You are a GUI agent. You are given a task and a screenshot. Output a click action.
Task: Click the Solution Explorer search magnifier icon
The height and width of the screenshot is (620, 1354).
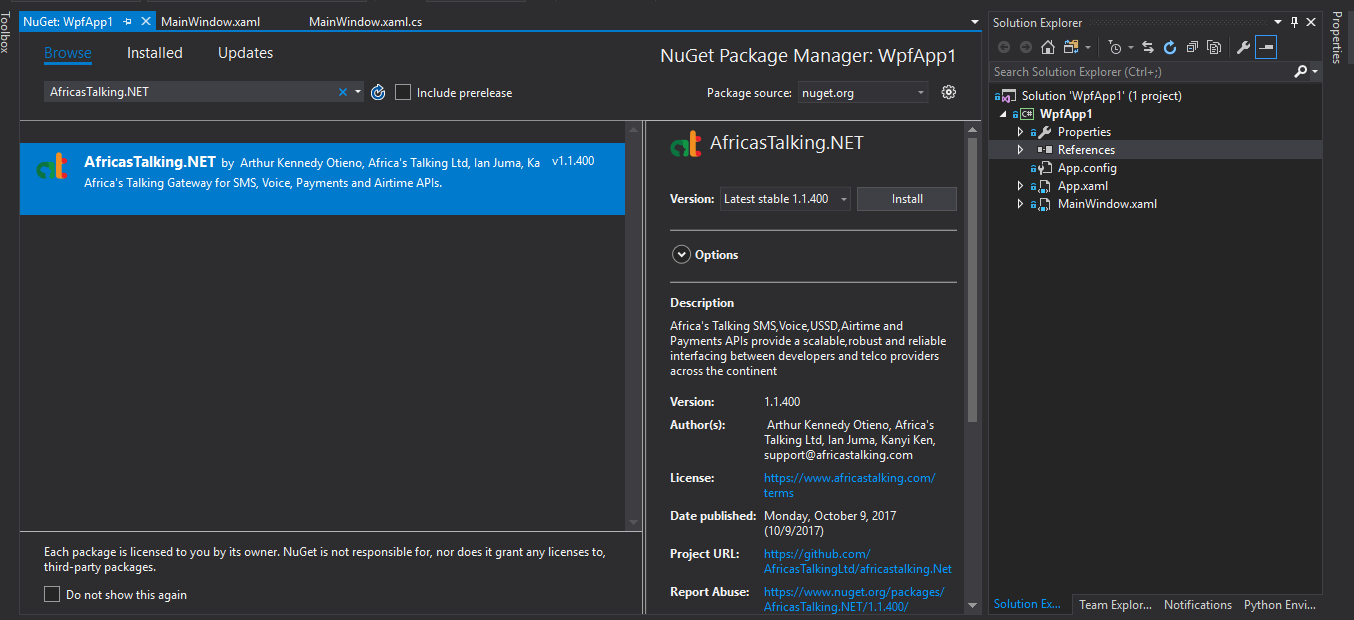point(1300,71)
